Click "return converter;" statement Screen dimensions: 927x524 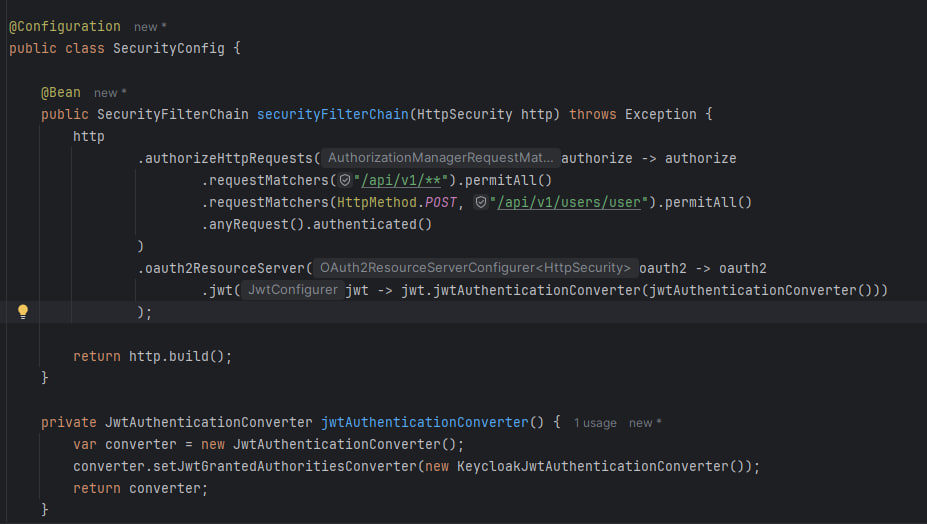tap(141, 489)
